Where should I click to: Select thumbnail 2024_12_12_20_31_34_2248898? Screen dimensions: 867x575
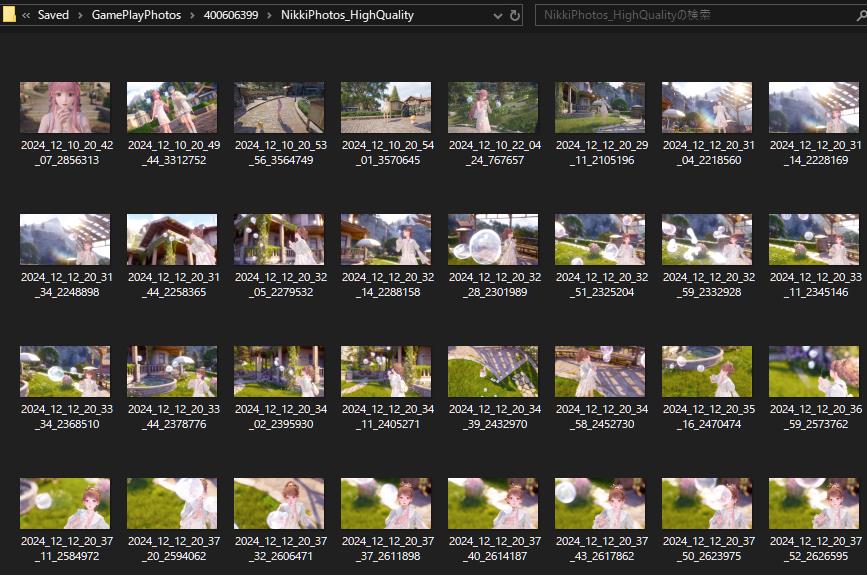(x=65, y=239)
